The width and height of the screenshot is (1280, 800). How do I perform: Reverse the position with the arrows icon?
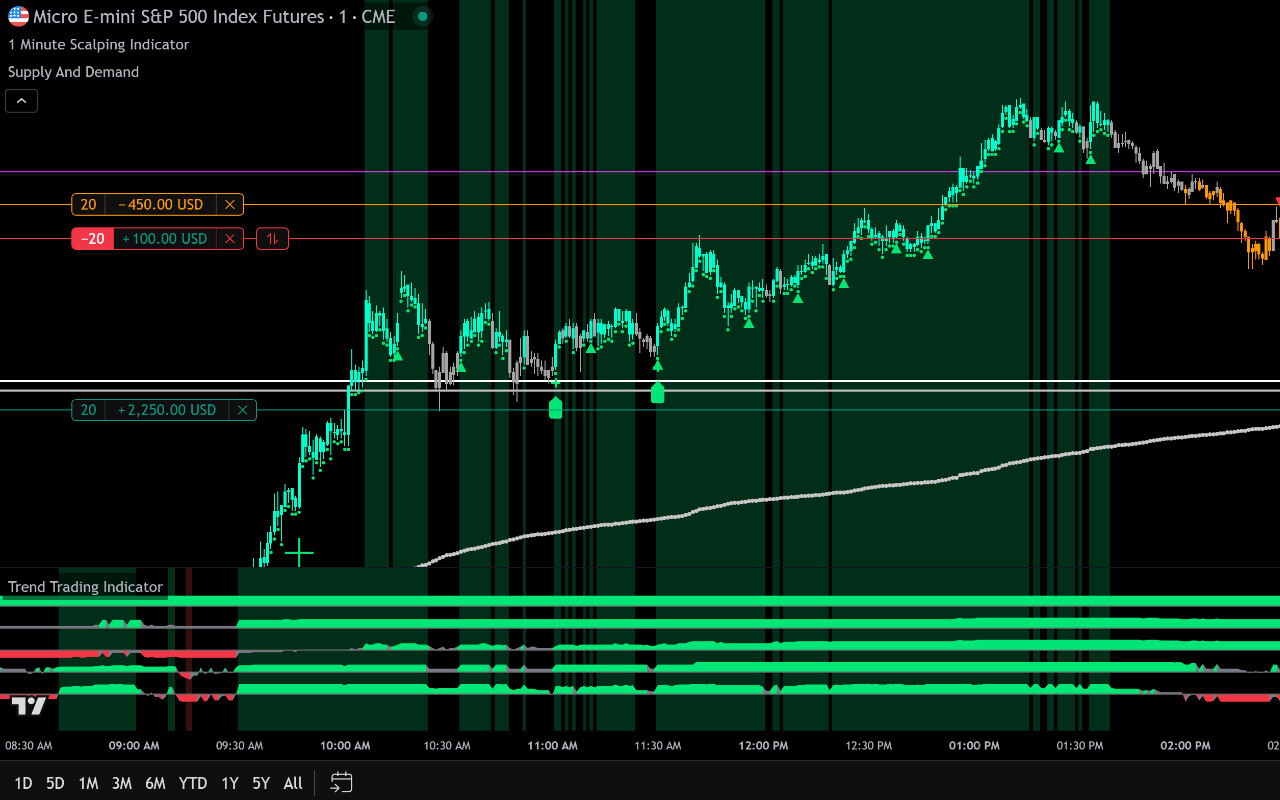pos(272,239)
